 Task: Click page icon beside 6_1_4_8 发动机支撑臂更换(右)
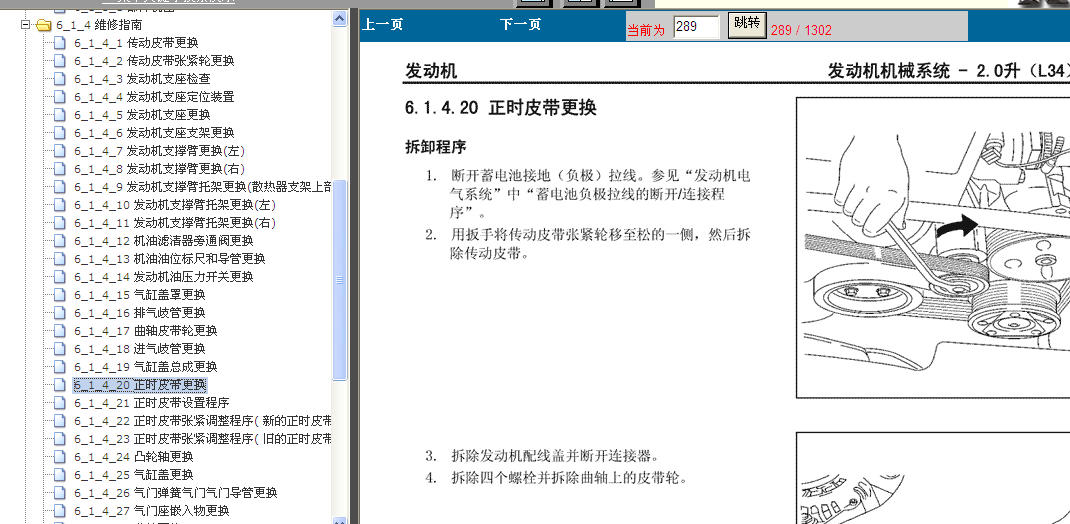[x=60, y=169]
